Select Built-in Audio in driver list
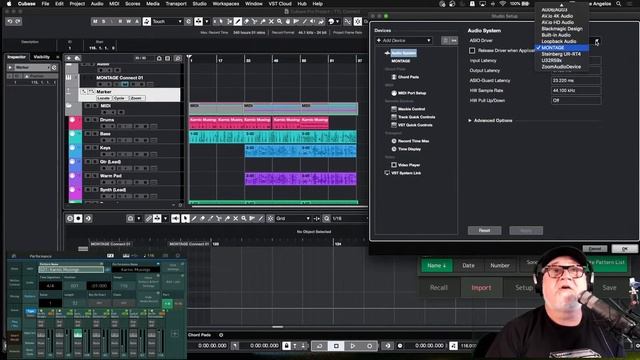This screenshot has height=360, width=640. (556, 35)
